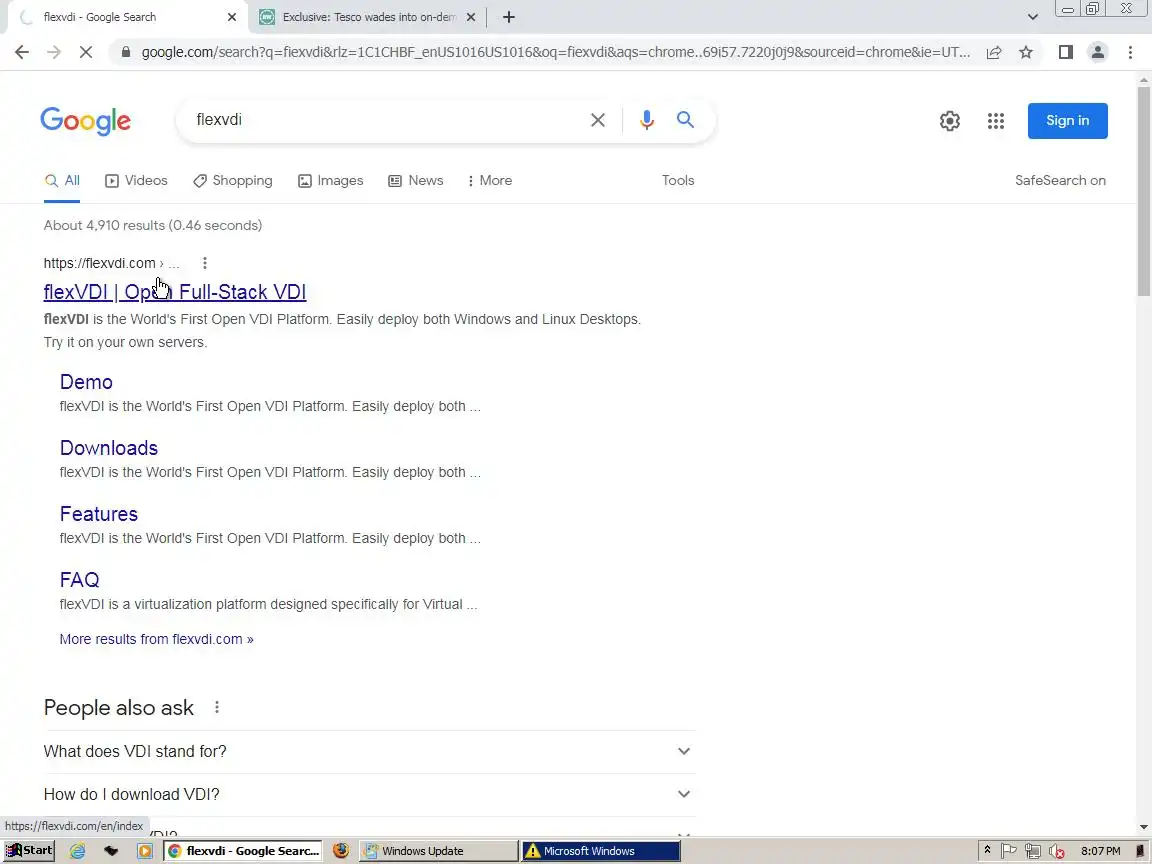Screen dimensions: 1152x864
Task: Go back using browser back arrow
Action: coord(22,52)
